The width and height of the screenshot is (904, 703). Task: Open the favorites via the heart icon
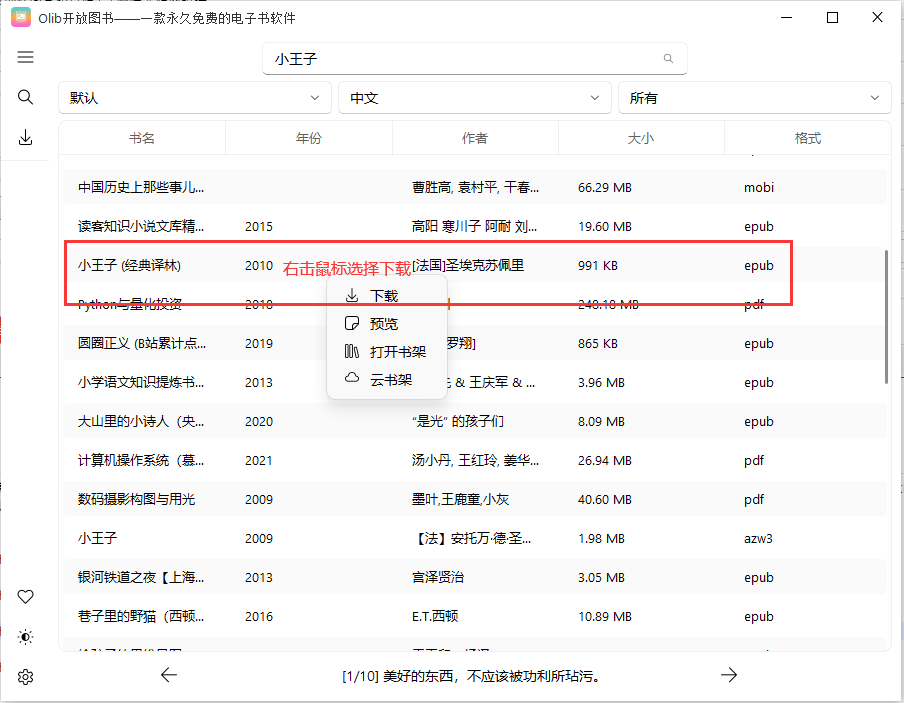25,596
